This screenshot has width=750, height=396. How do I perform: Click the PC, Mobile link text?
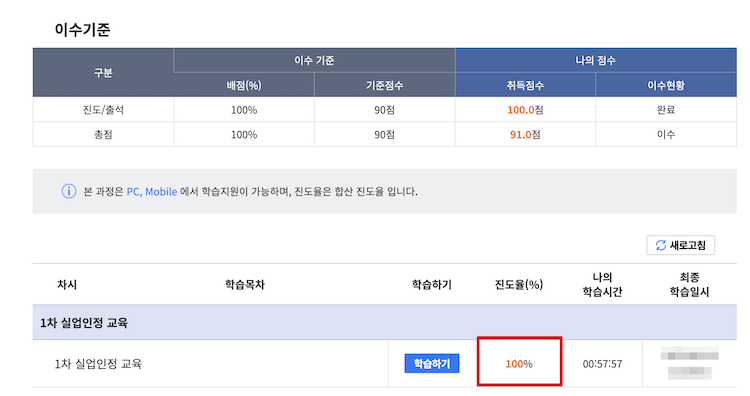point(152,192)
